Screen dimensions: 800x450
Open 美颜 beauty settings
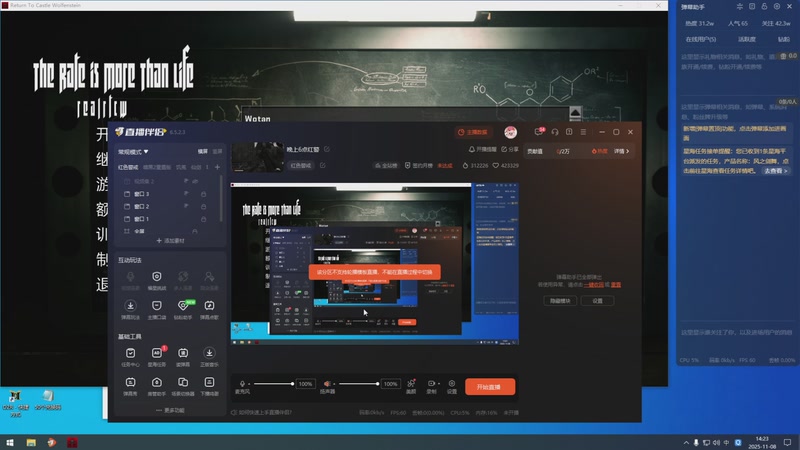point(411,386)
